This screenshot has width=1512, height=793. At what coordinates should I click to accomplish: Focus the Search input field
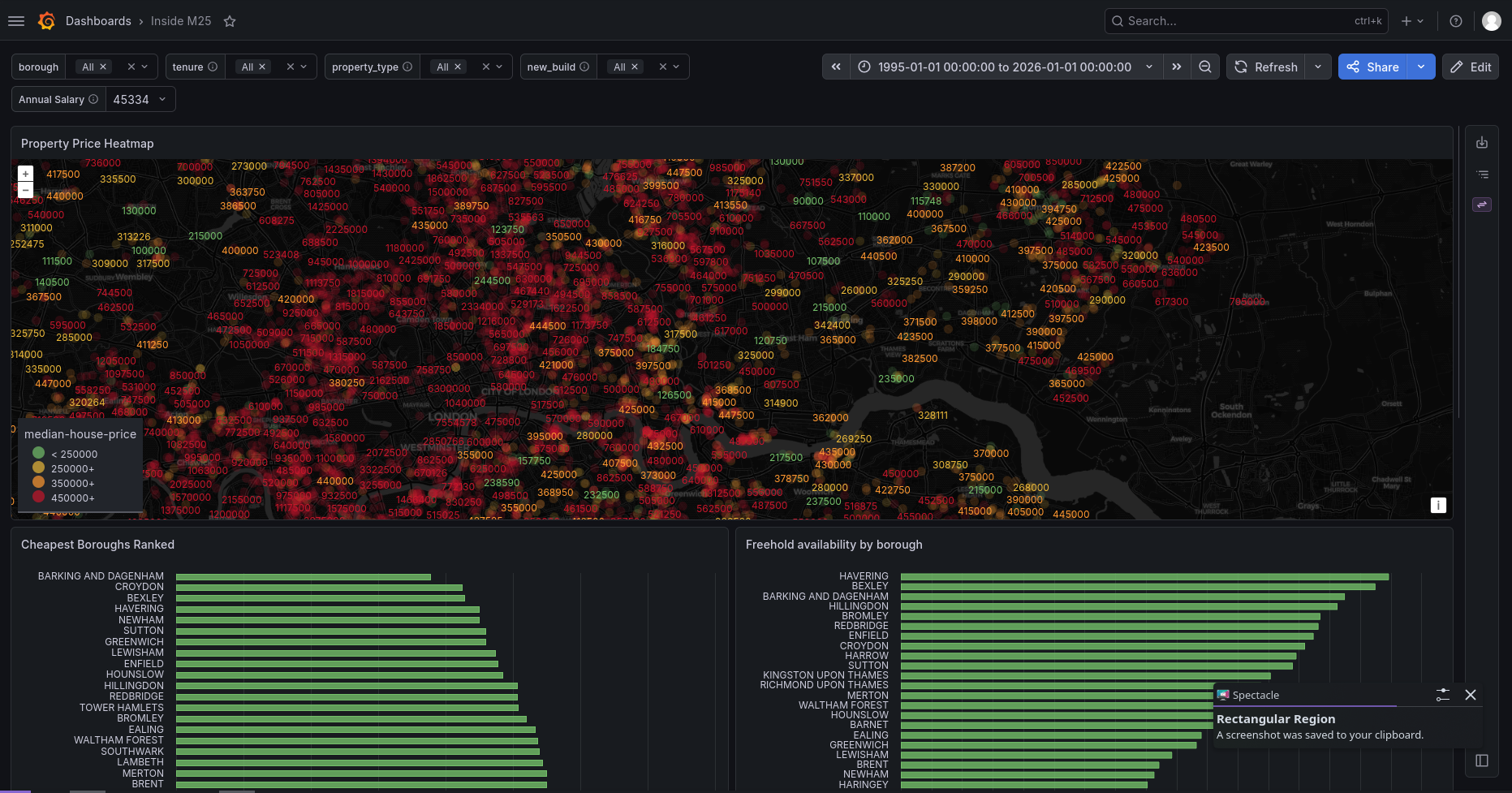pos(1246,21)
